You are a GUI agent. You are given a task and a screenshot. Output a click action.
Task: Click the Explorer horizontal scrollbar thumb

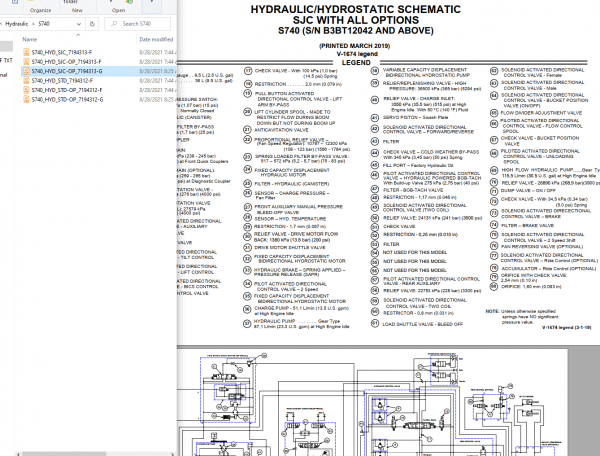click(x=64, y=454)
